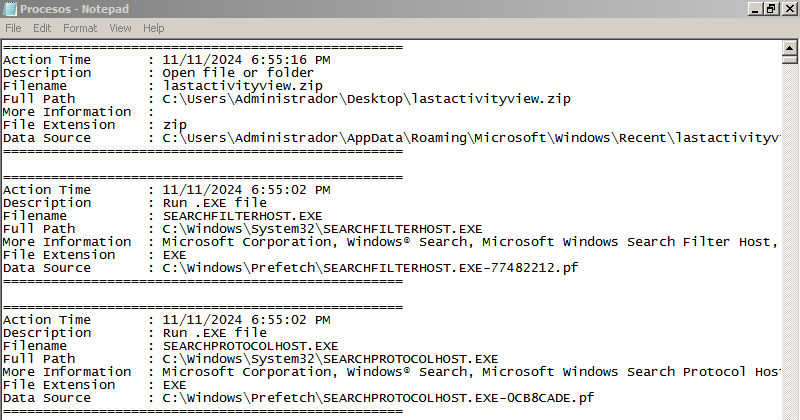
Task: Click on SEARCHFILTERHOST.EXE filename text
Action: pos(242,216)
